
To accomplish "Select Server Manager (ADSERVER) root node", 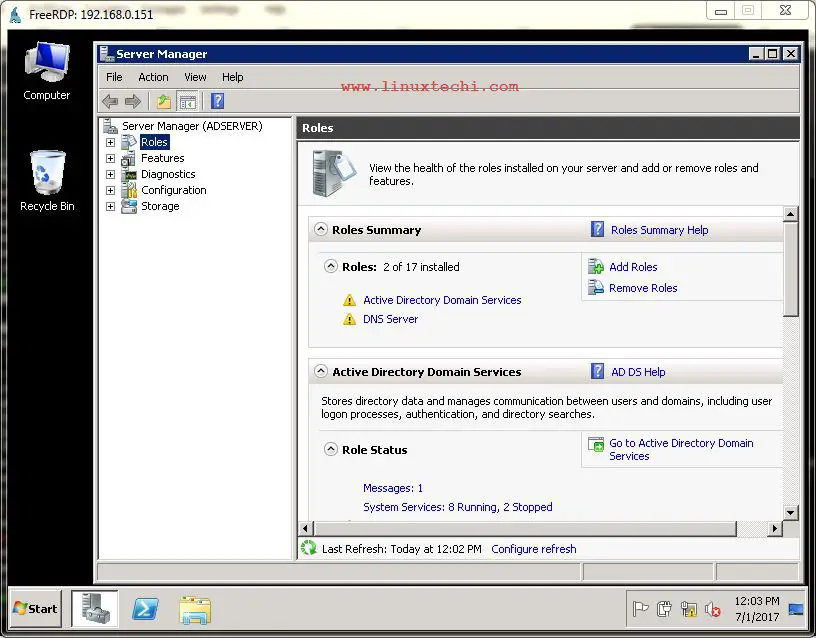I will click(192, 126).
